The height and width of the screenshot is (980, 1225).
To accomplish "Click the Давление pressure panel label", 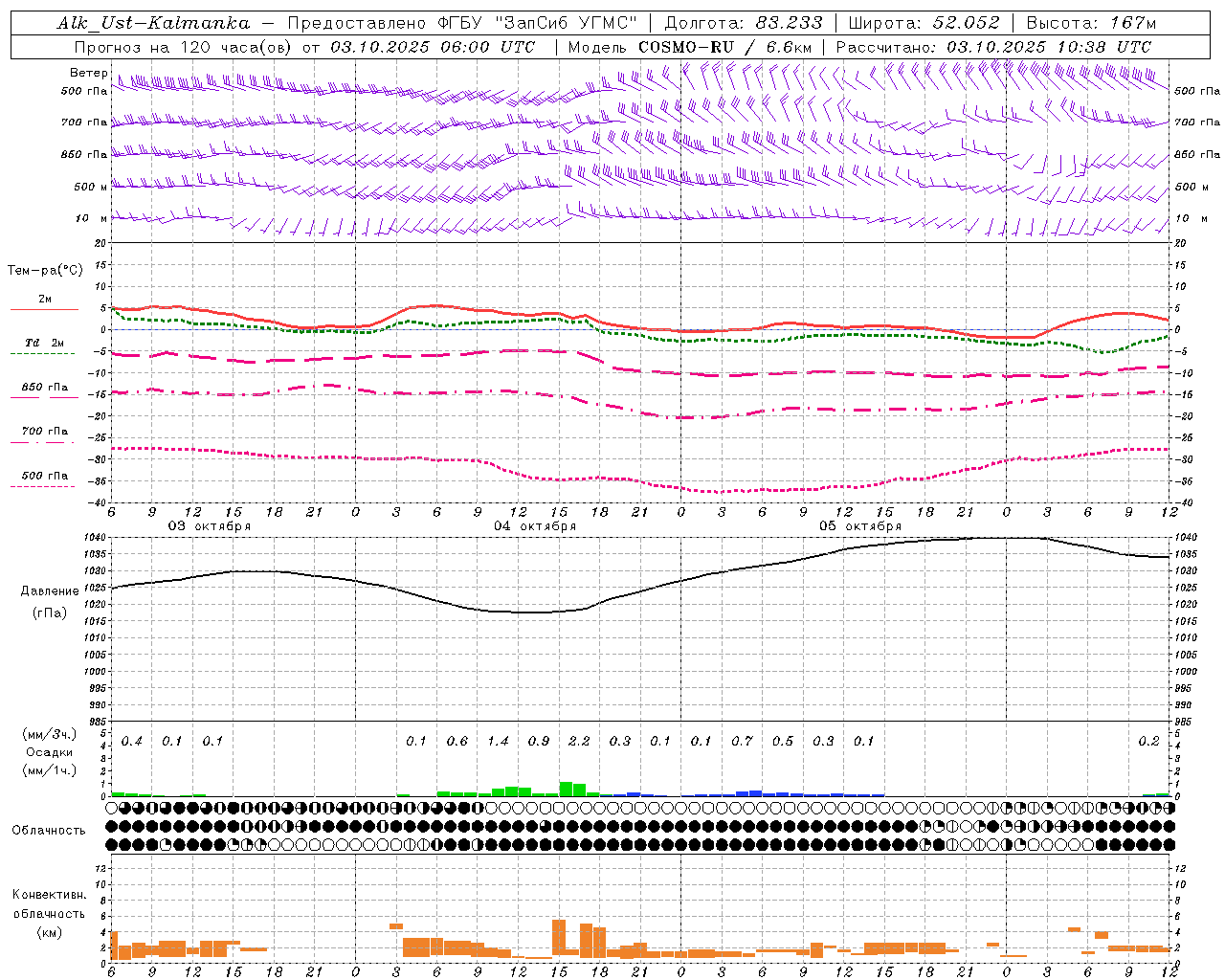I will [50, 591].
